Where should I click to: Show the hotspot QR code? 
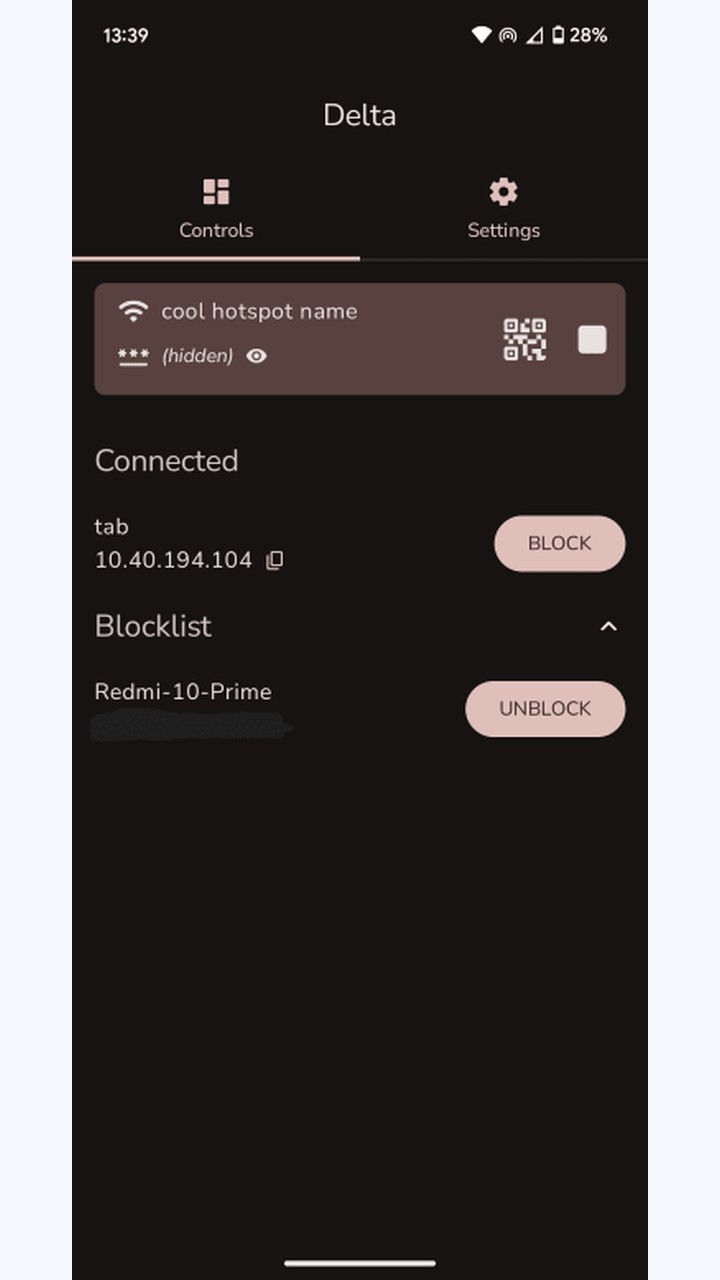point(524,339)
